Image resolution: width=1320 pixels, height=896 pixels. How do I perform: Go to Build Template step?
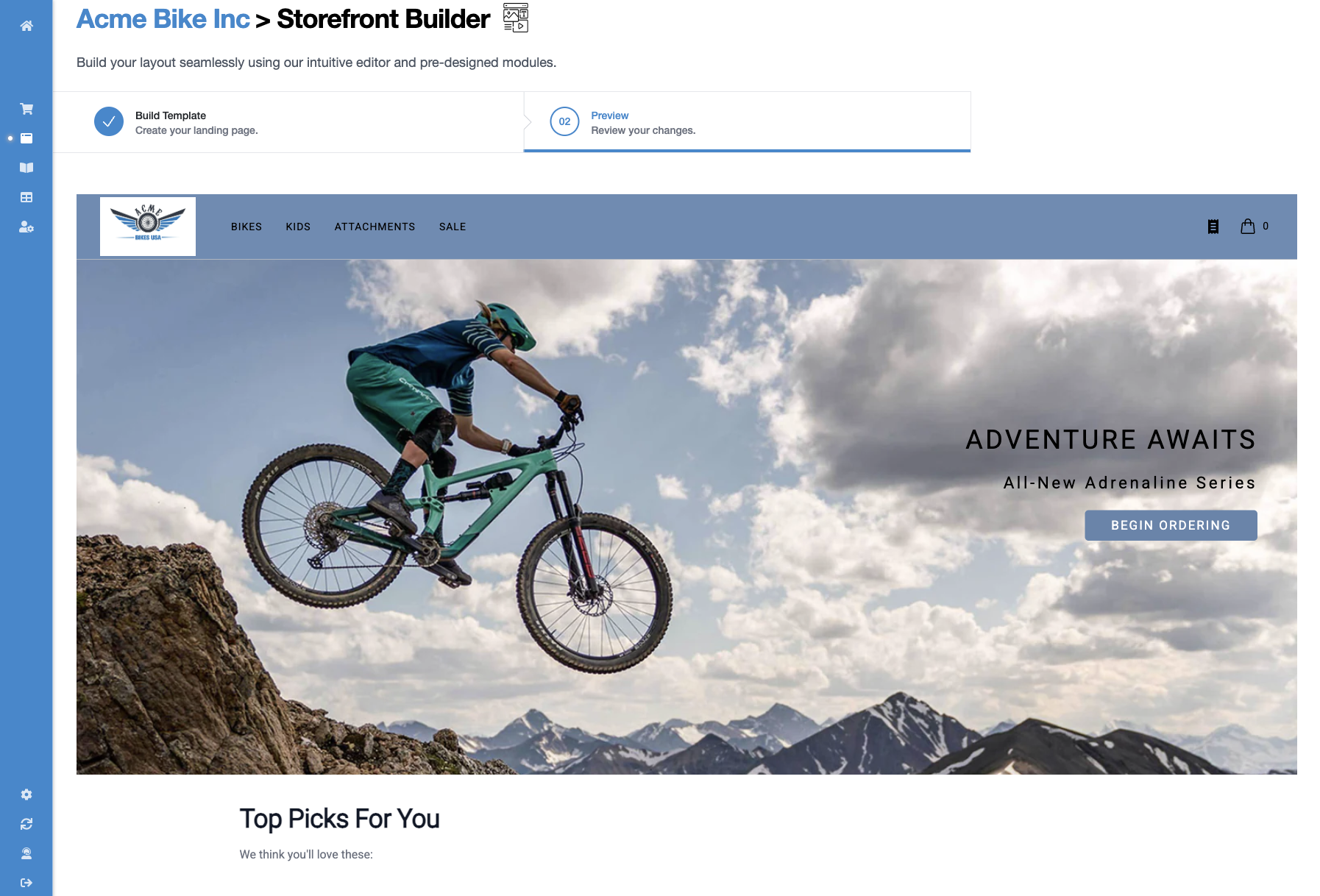[288, 122]
